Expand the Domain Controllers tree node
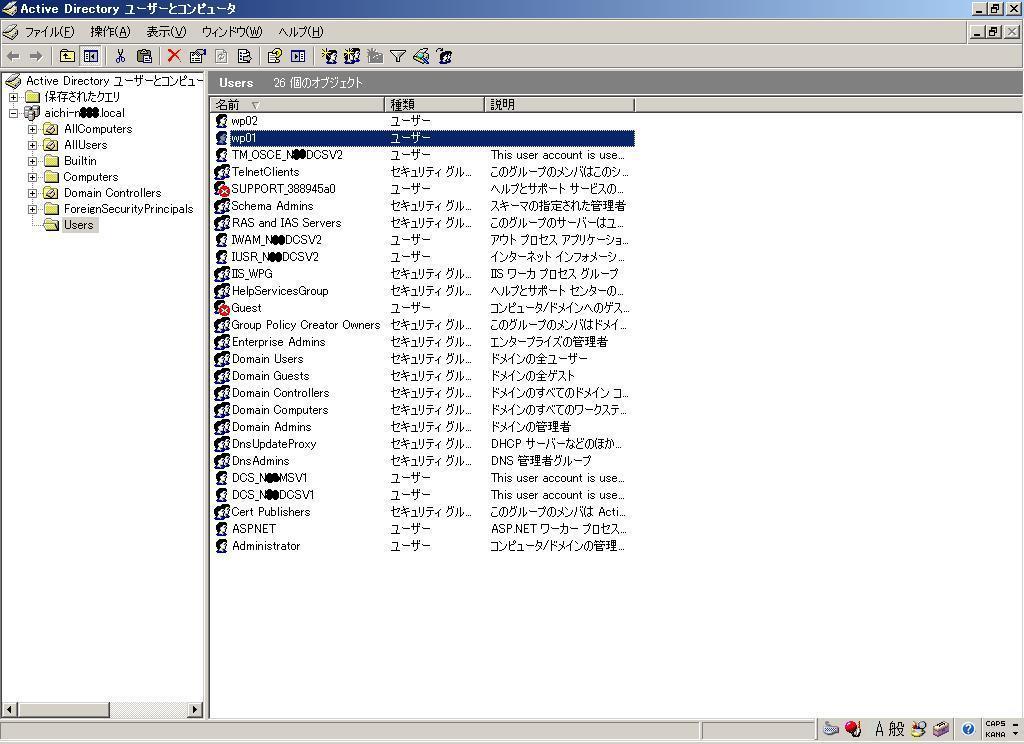The height and width of the screenshot is (744, 1024). coord(32,193)
